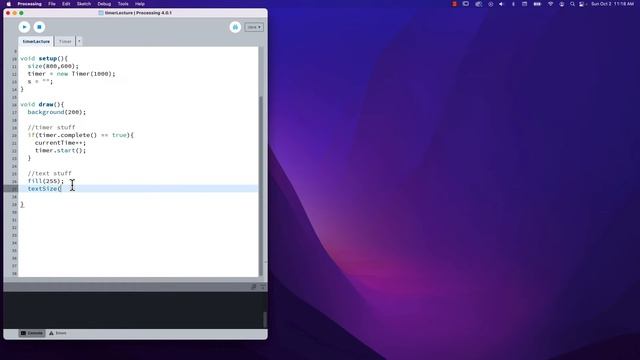Click the line 'fill(255);'
The width and height of the screenshot is (640, 360).
(46, 181)
